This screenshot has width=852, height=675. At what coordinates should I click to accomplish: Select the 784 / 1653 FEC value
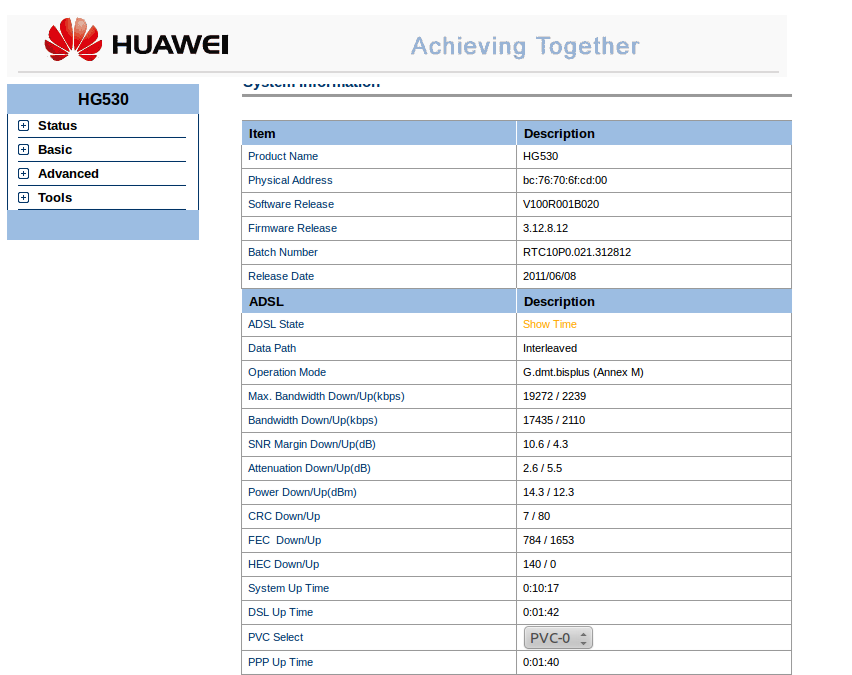point(548,540)
